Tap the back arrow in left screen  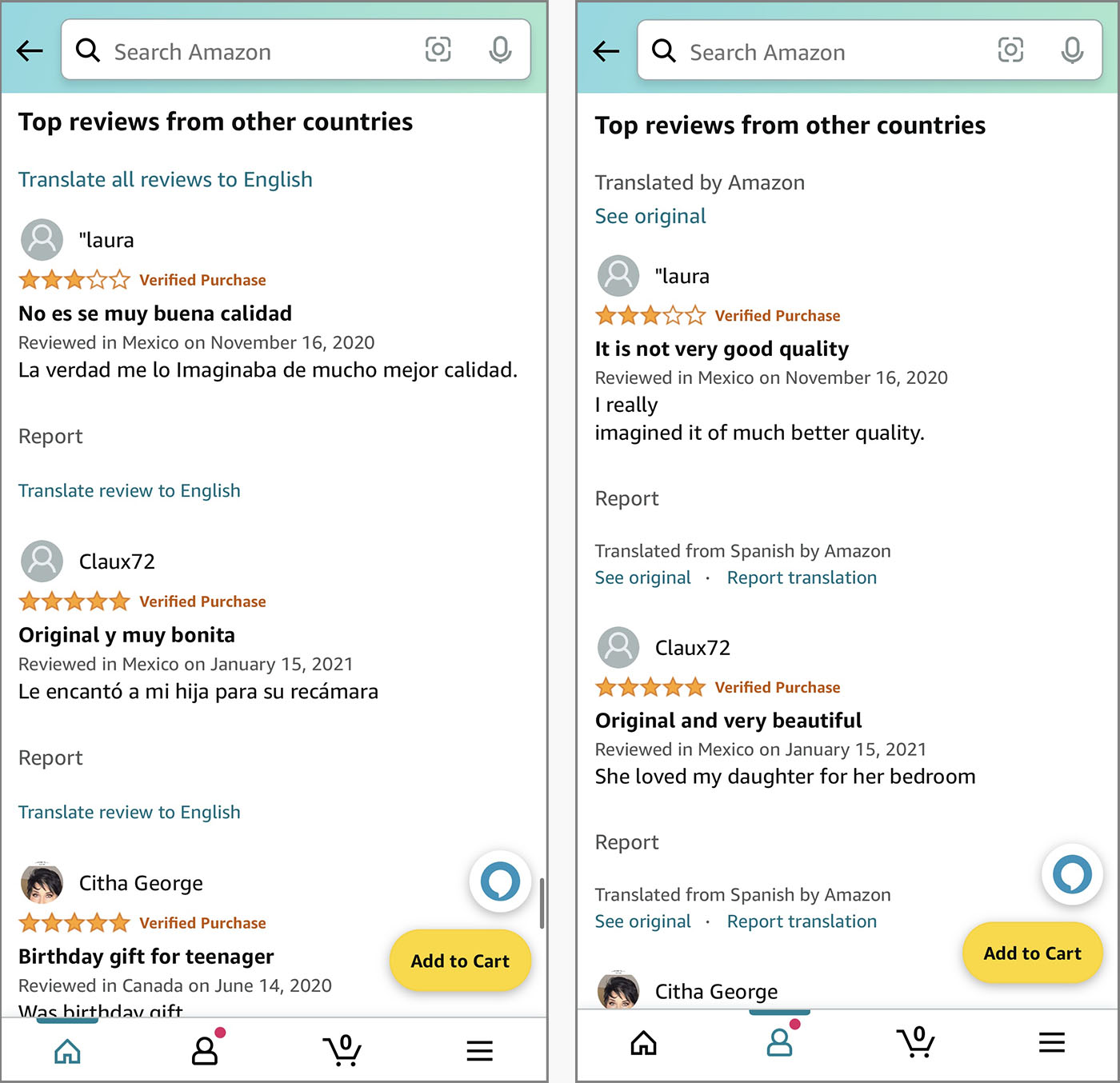[30, 51]
